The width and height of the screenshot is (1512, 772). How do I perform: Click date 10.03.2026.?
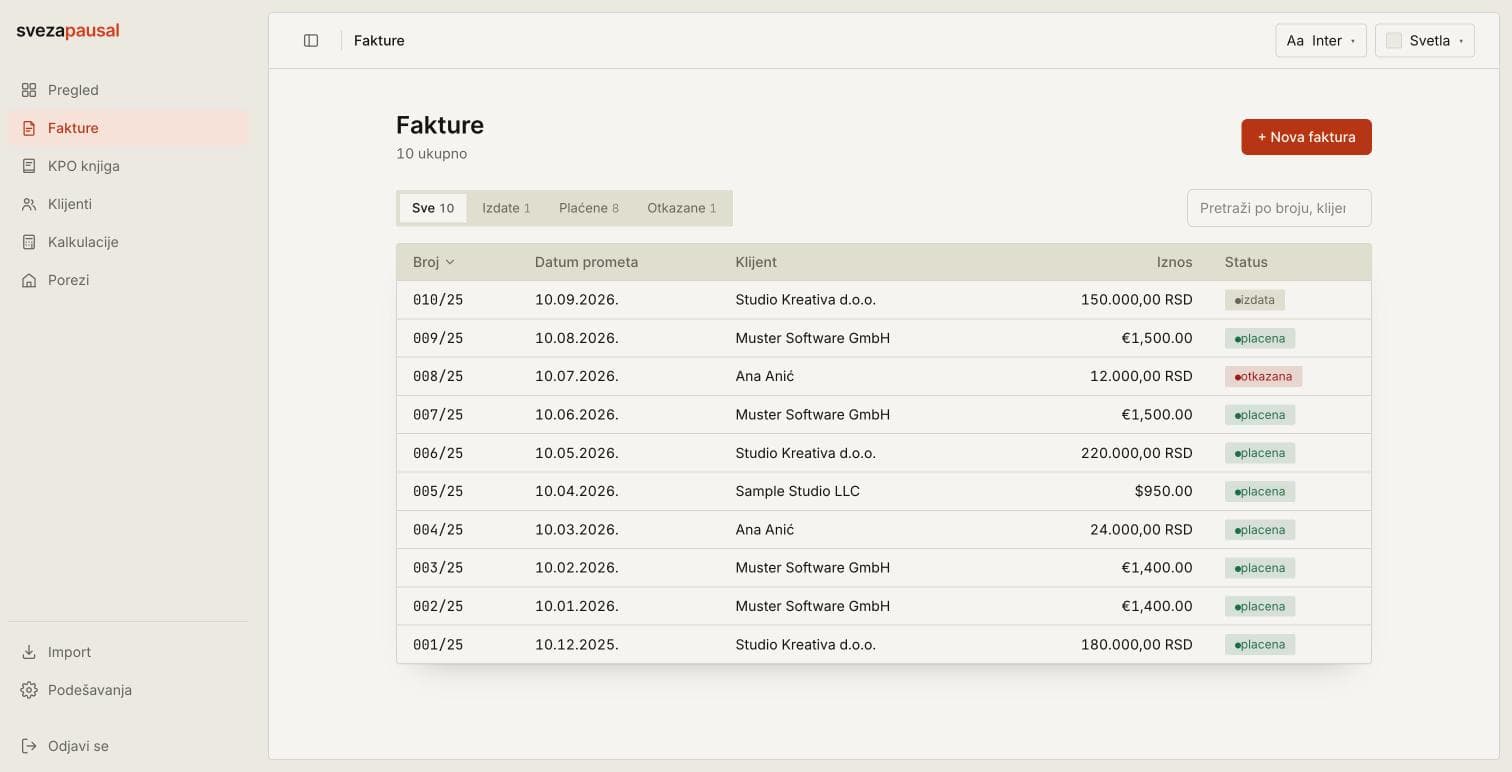point(576,530)
